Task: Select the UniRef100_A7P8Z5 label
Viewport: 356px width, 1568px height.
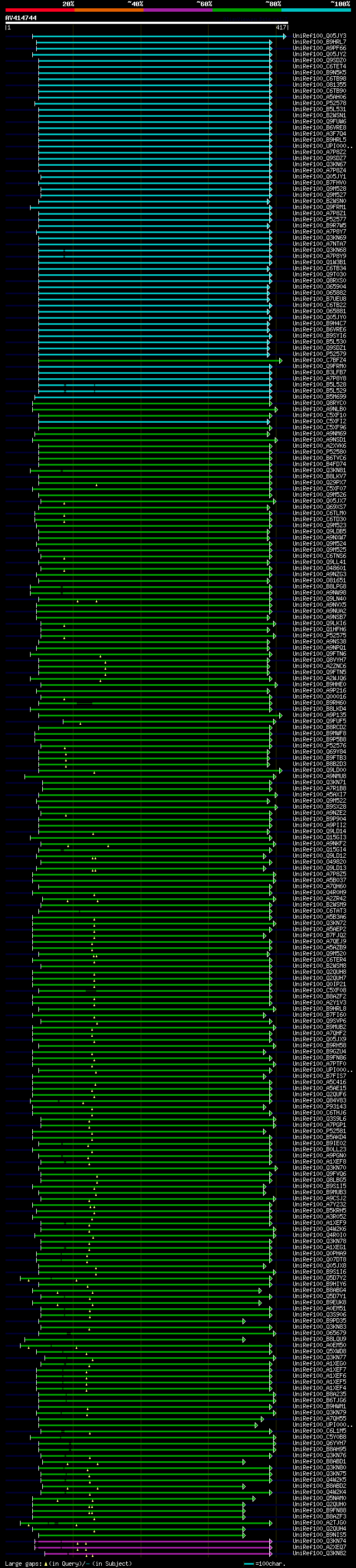Action: tap(319, 875)
